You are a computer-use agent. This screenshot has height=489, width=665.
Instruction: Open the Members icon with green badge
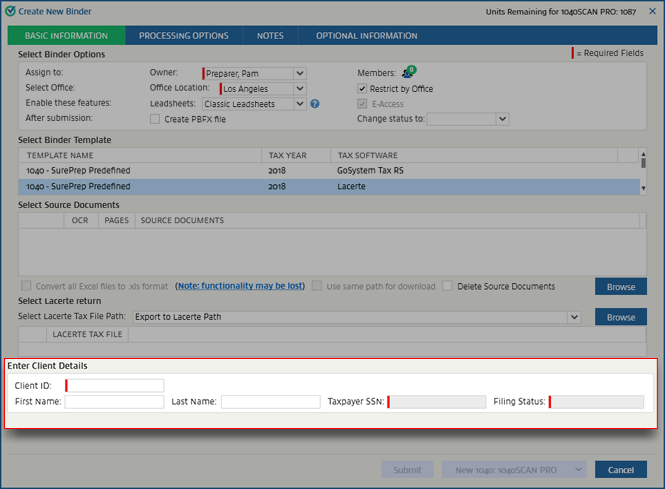tap(409, 72)
